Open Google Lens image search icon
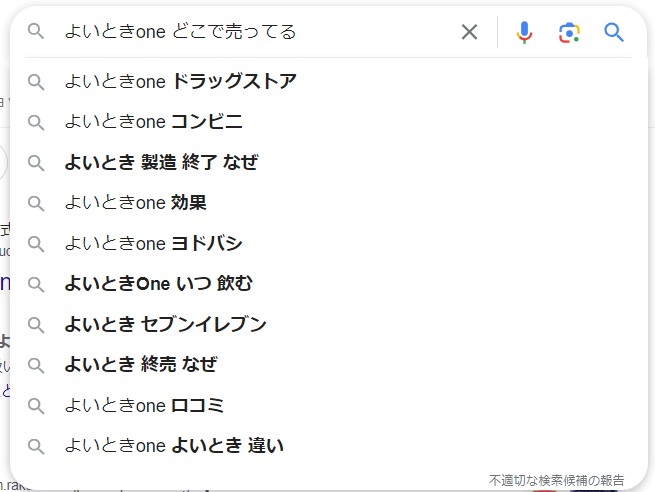The height and width of the screenshot is (492, 655). coord(569,32)
